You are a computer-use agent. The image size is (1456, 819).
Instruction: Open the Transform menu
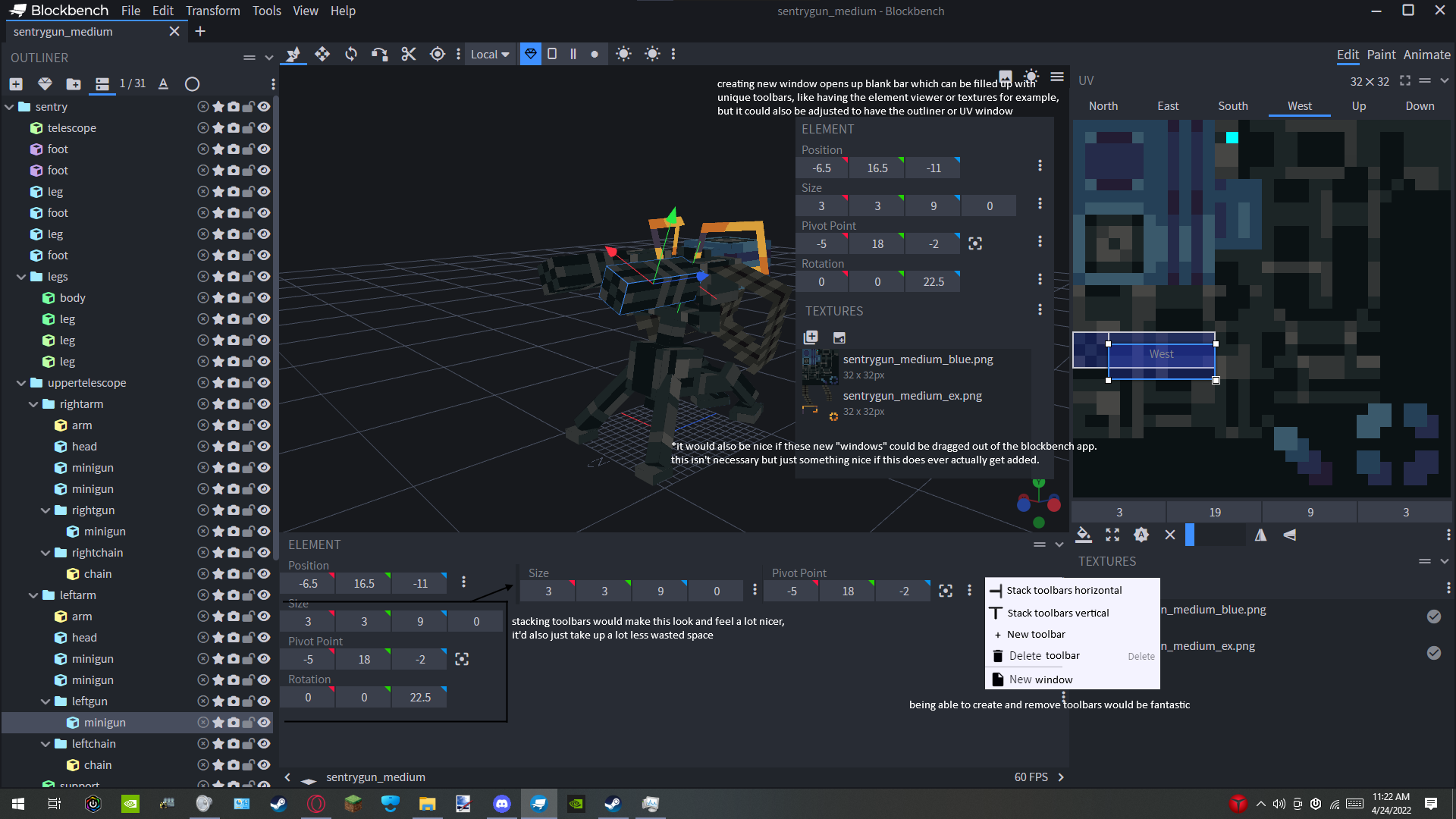(212, 11)
